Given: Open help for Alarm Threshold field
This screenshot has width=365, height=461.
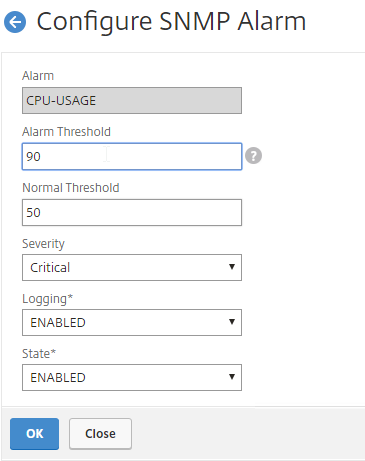Looking at the screenshot, I should coord(253,156).
